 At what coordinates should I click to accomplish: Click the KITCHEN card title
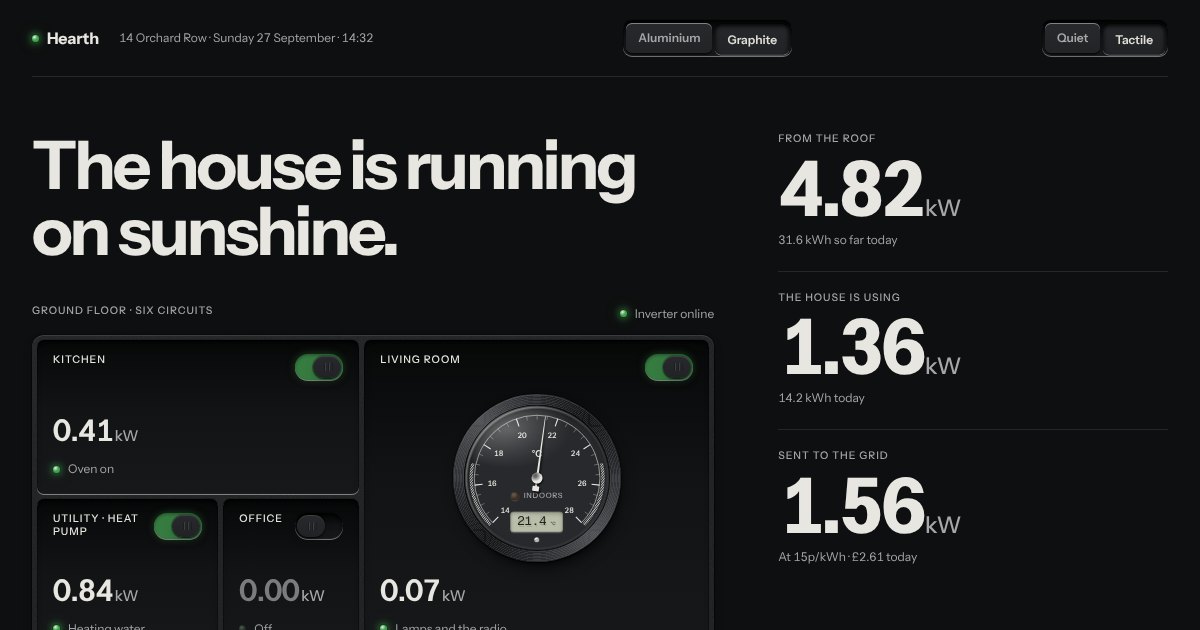pos(79,359)
